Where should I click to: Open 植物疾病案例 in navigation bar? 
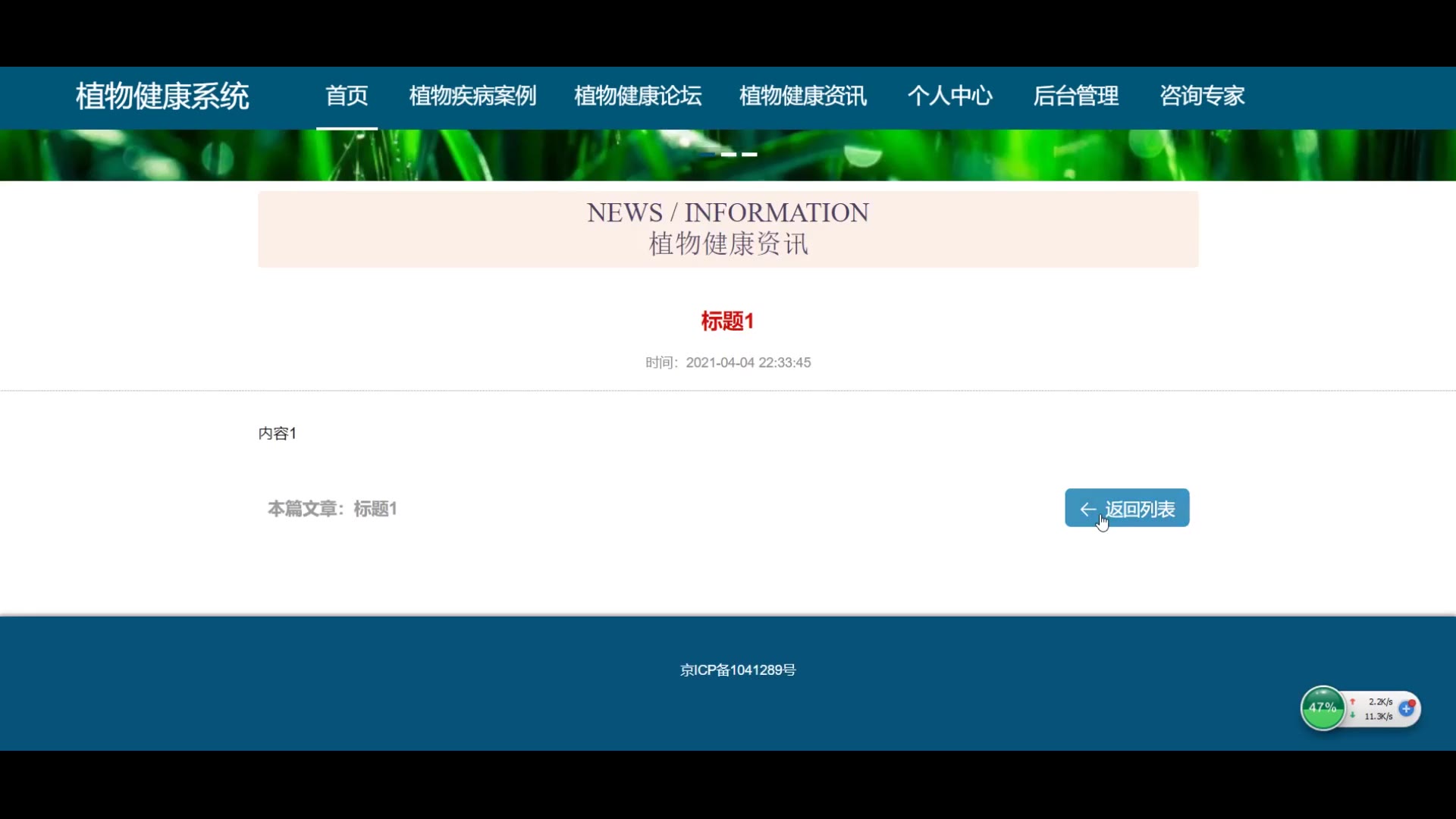tap(472, 96)
